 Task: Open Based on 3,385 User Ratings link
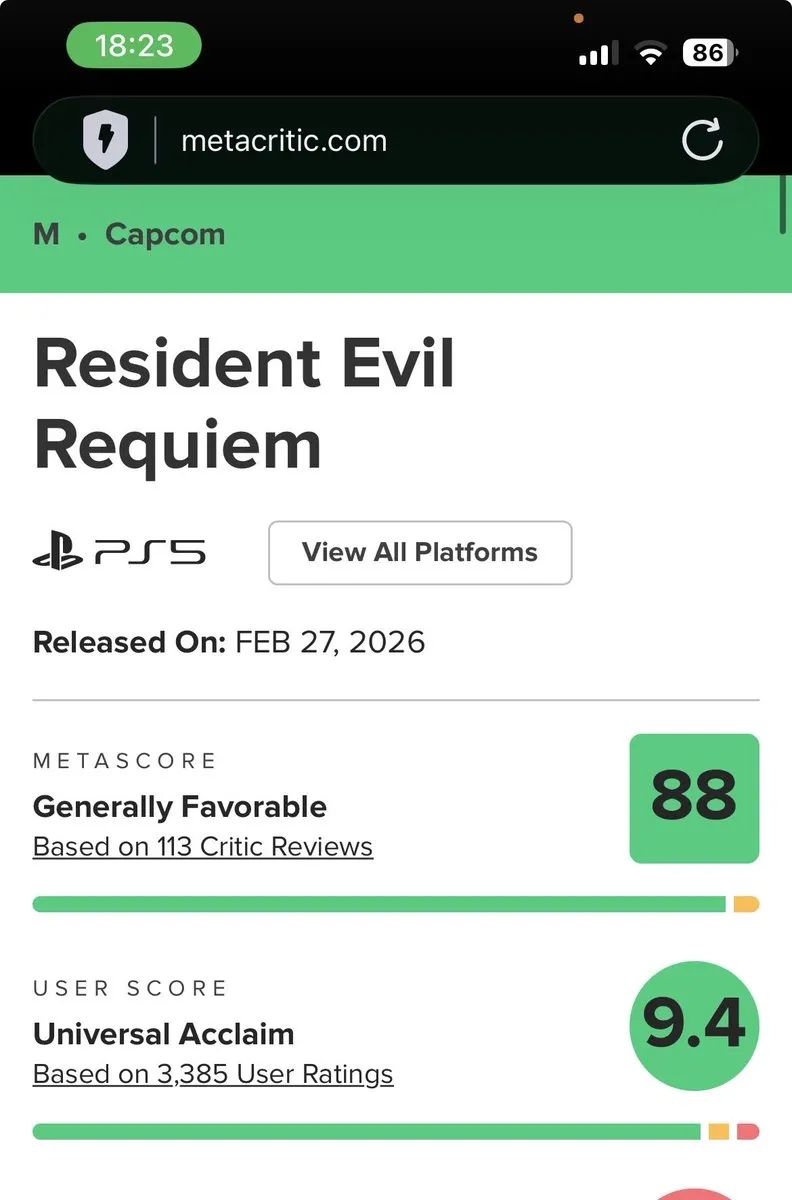tap(213, 1074)
